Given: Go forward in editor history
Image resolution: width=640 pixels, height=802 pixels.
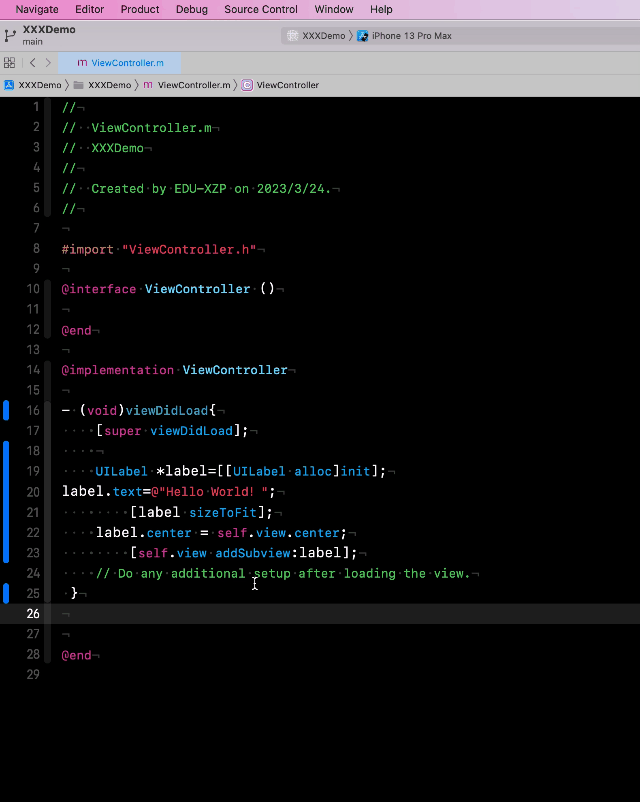Looking at the screenshot, I should 48,62.
